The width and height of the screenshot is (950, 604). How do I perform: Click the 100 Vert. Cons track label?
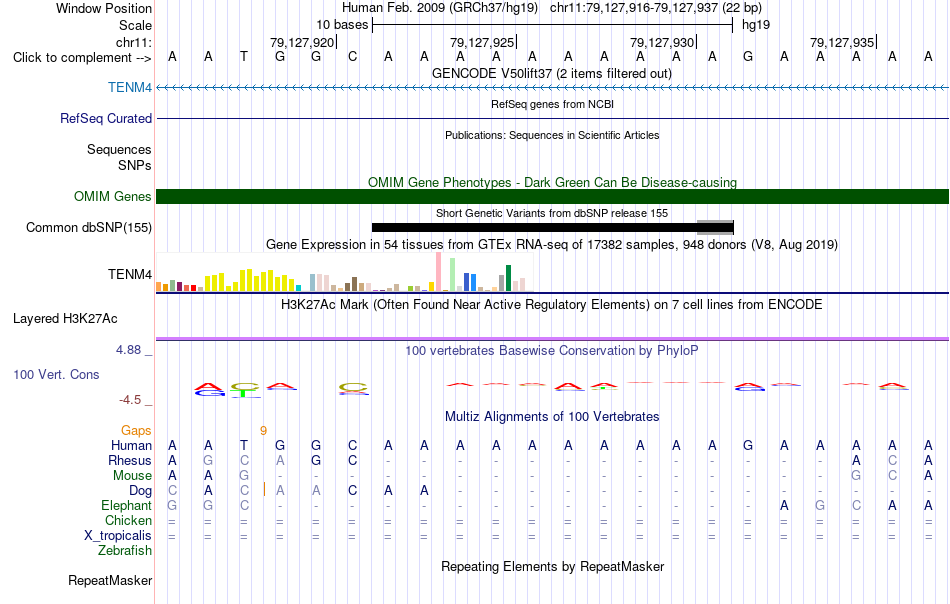[x=56, y=374]
